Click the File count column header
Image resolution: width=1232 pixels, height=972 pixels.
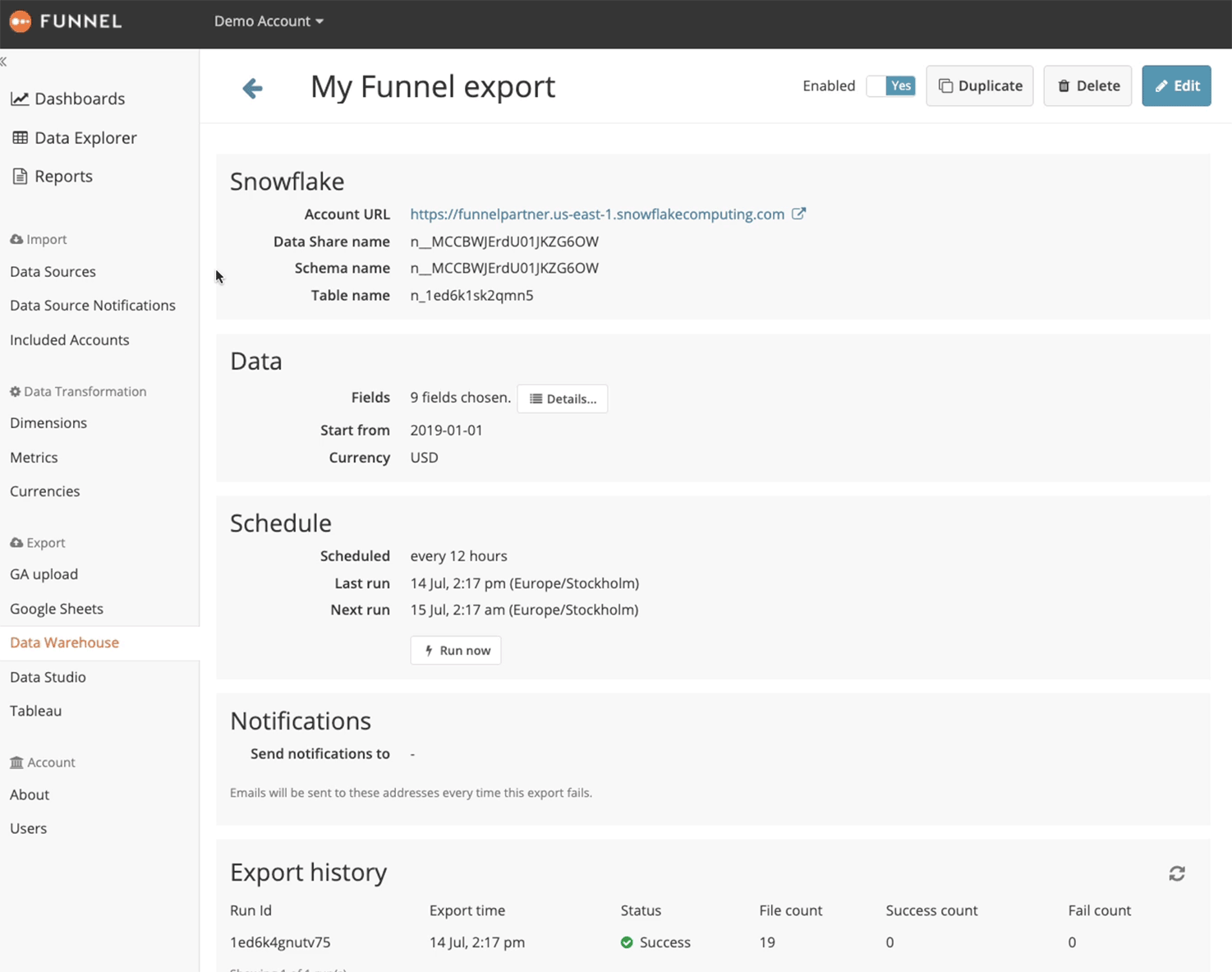tap(791, 910)
